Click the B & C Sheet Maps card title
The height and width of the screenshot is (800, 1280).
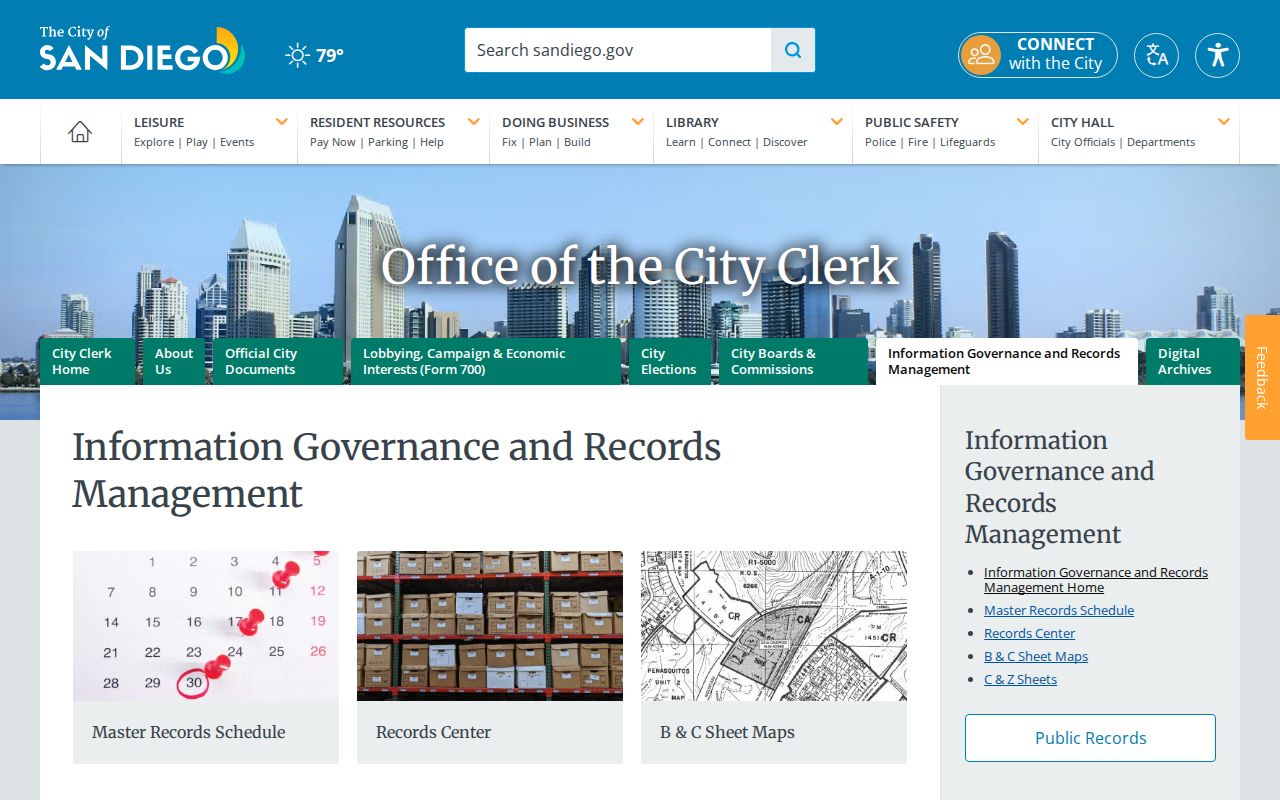tap(727, 732)
